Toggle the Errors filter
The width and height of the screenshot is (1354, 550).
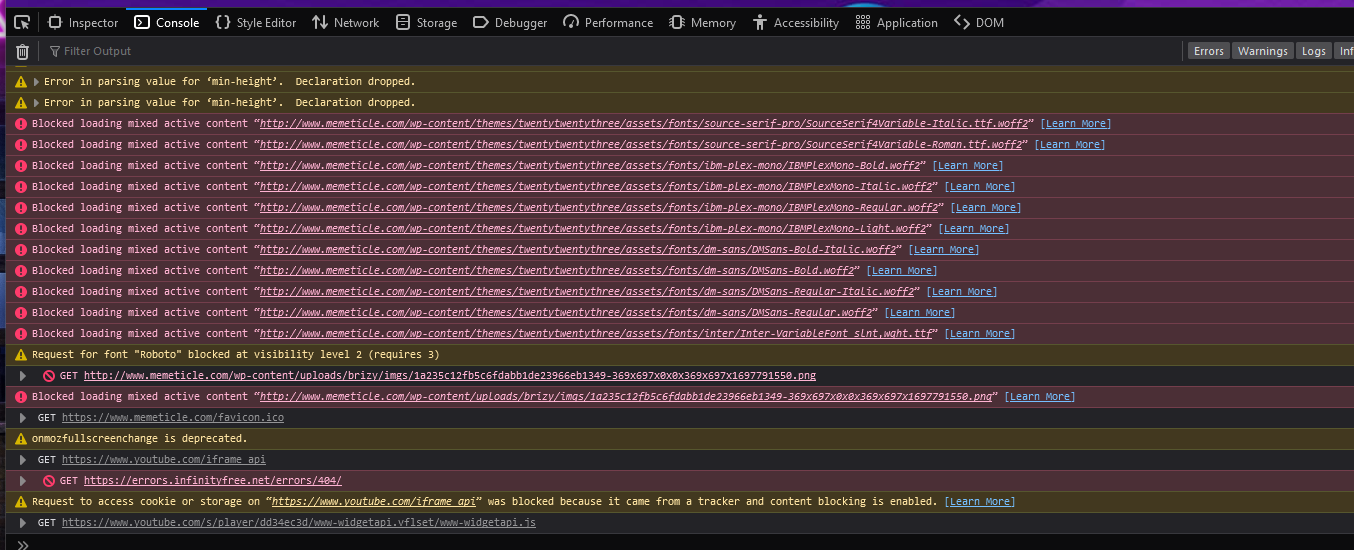tap(1208, 51)
